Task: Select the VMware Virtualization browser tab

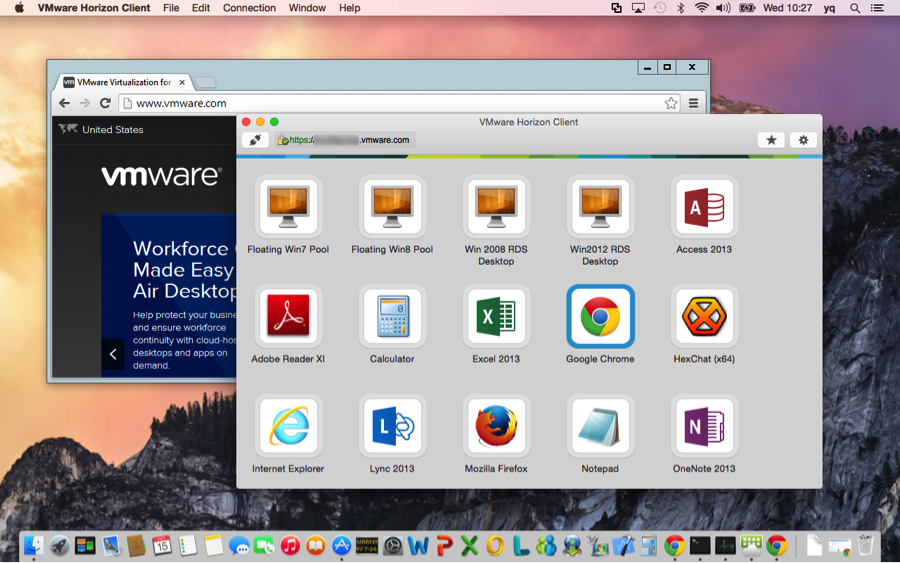Action: click(x=123, y=82)
